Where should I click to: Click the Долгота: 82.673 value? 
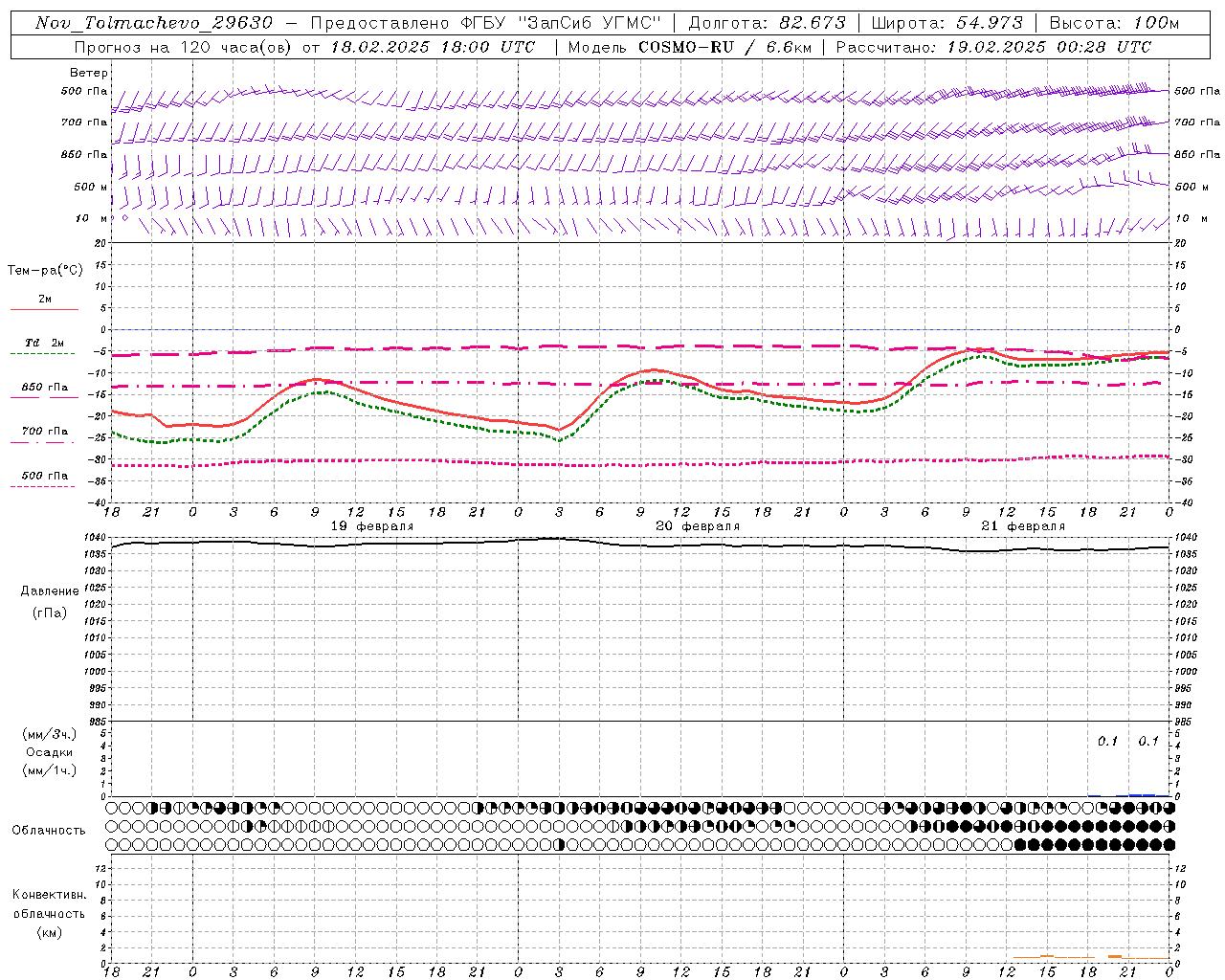[767, 22]
